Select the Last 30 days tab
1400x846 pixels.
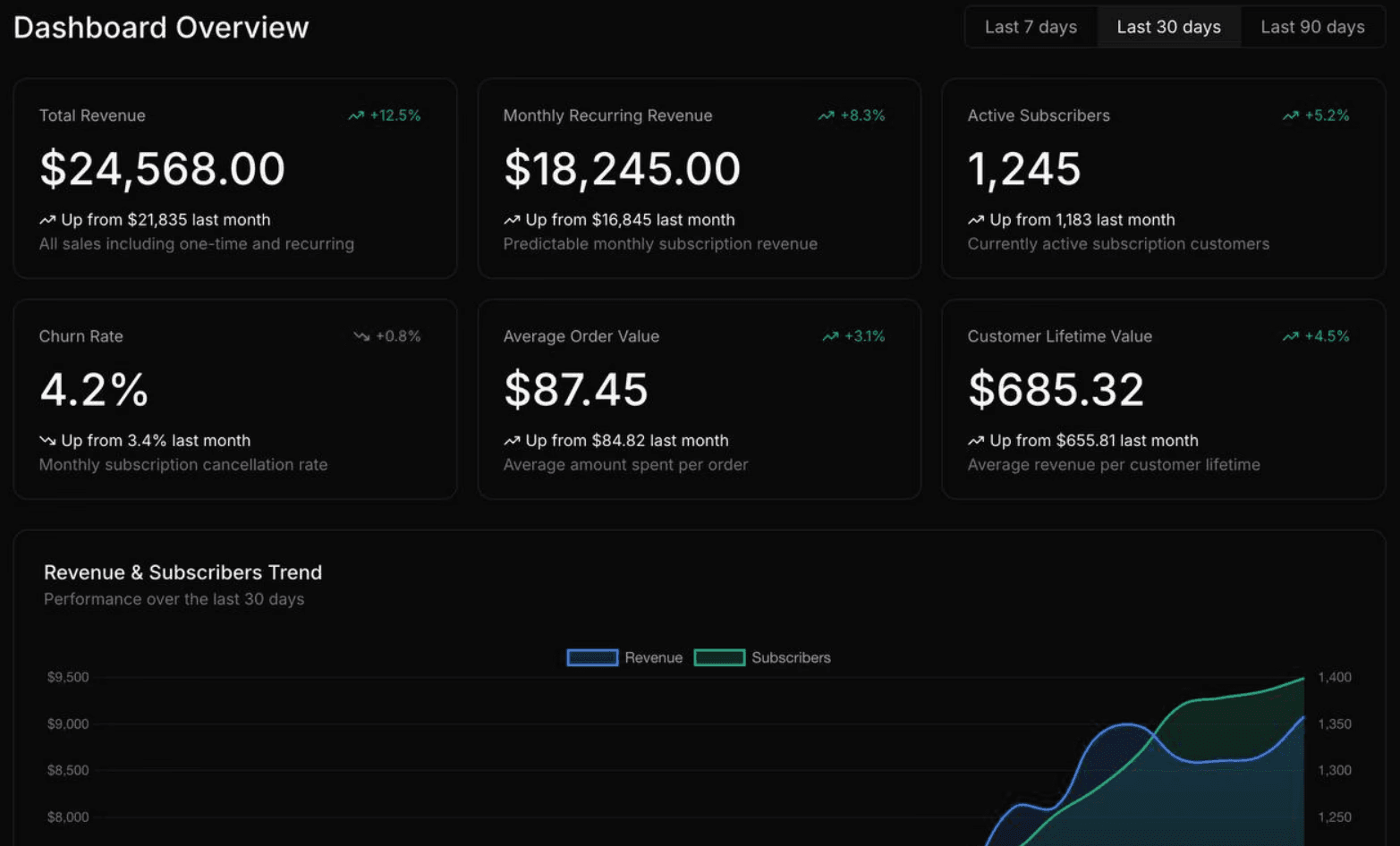click(1168, 27)
